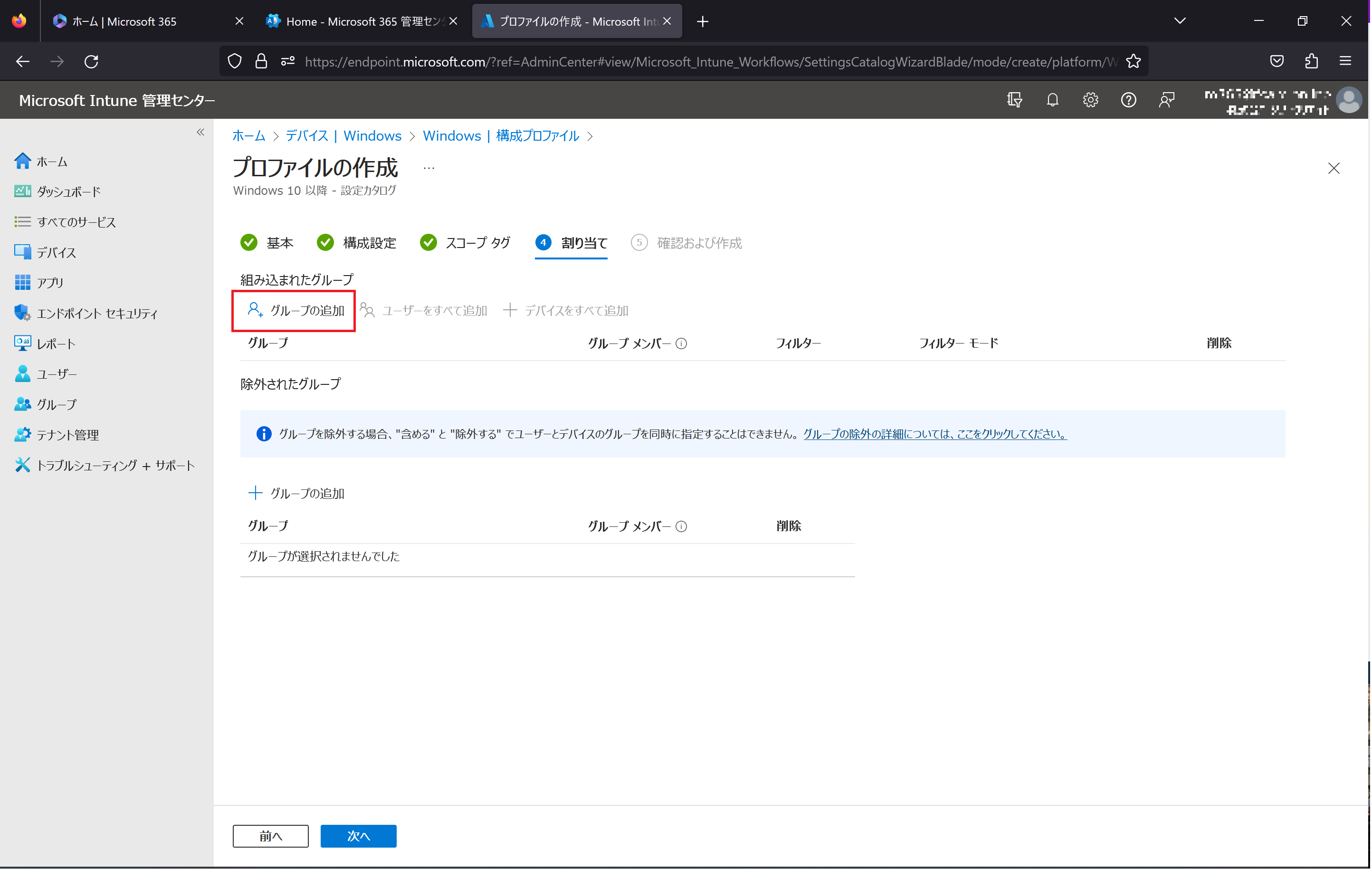Switch to Microsoft 365 管理センター tab
The image size is (1372, 869).
point(361,21)
